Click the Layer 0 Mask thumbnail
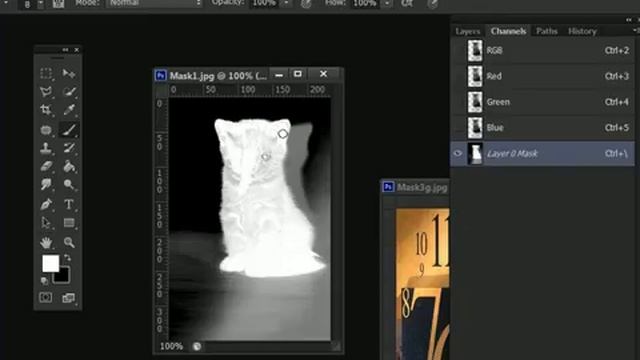Image resolution: width=640 pixels, height=360 pixels. [475, 153]
